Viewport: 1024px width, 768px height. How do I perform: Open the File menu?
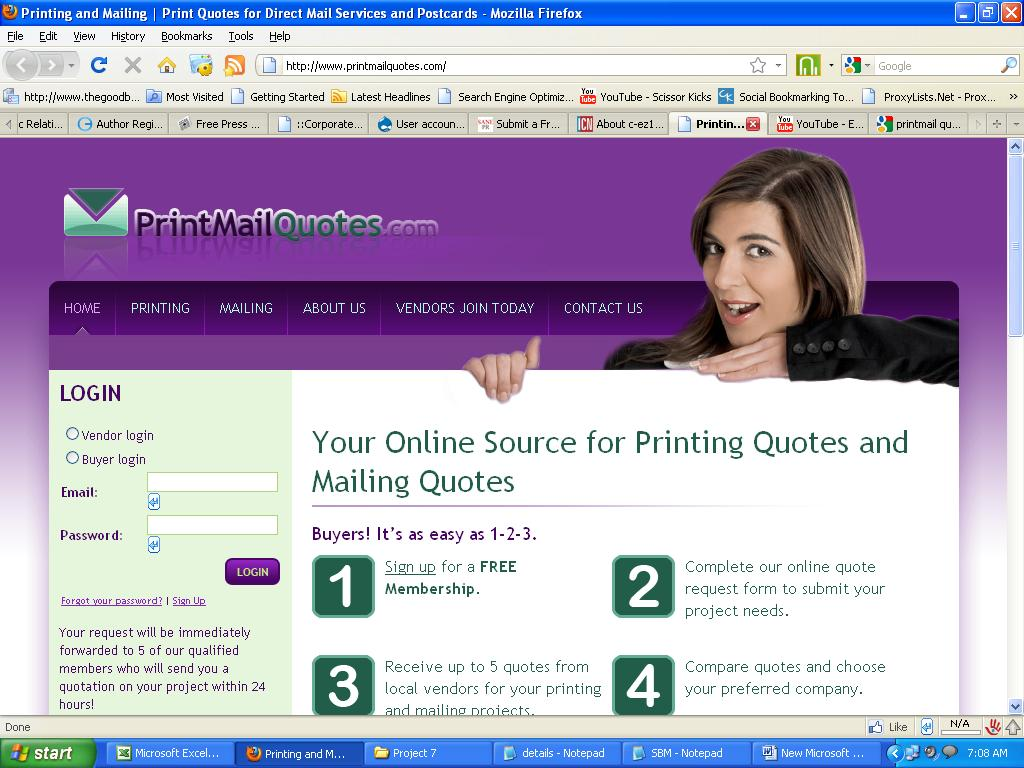click(15, 36)
